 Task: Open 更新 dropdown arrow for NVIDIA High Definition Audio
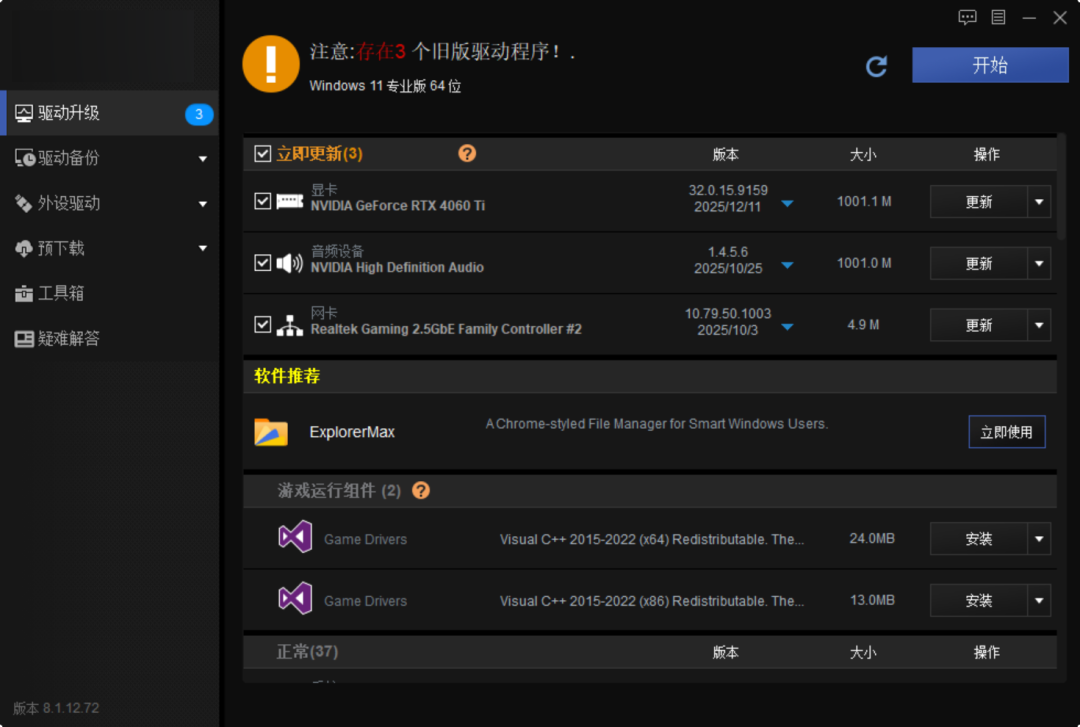coord(1039,263)
